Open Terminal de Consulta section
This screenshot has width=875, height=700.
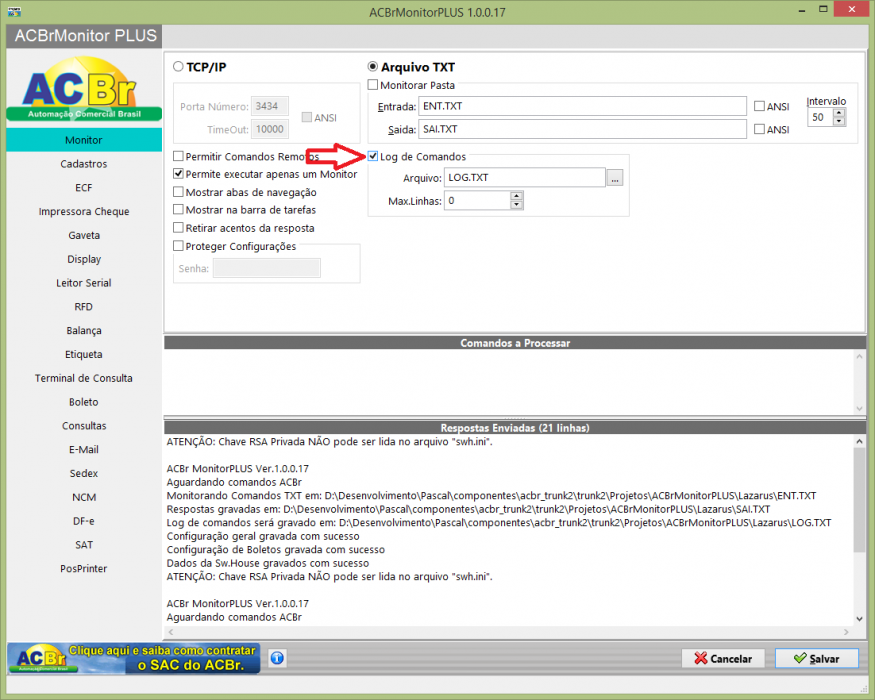coord(84,378)
